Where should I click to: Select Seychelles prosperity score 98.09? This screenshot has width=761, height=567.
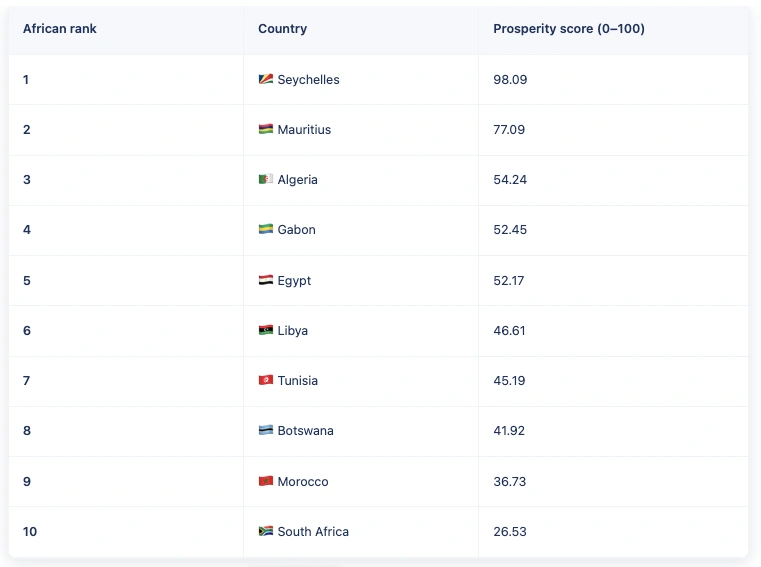[x=510, y=80]
